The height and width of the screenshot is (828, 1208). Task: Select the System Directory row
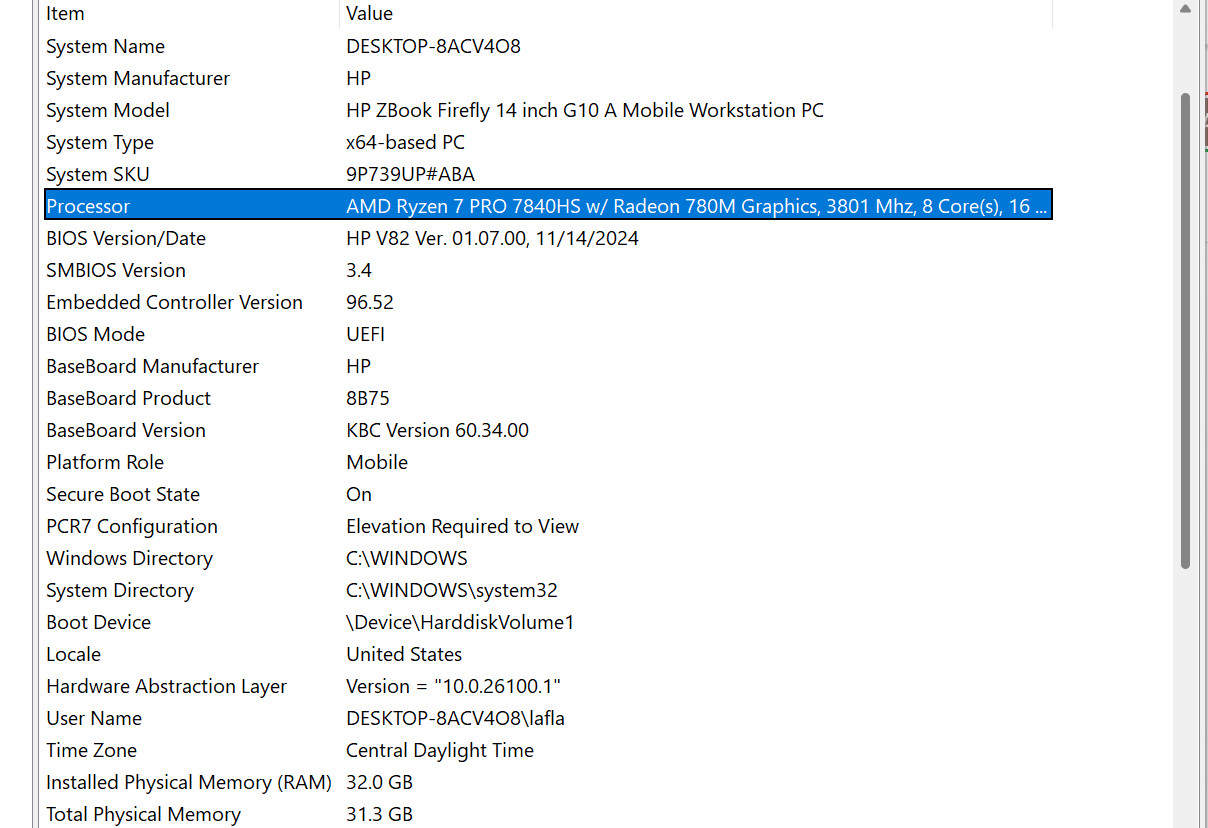[548, 590]
